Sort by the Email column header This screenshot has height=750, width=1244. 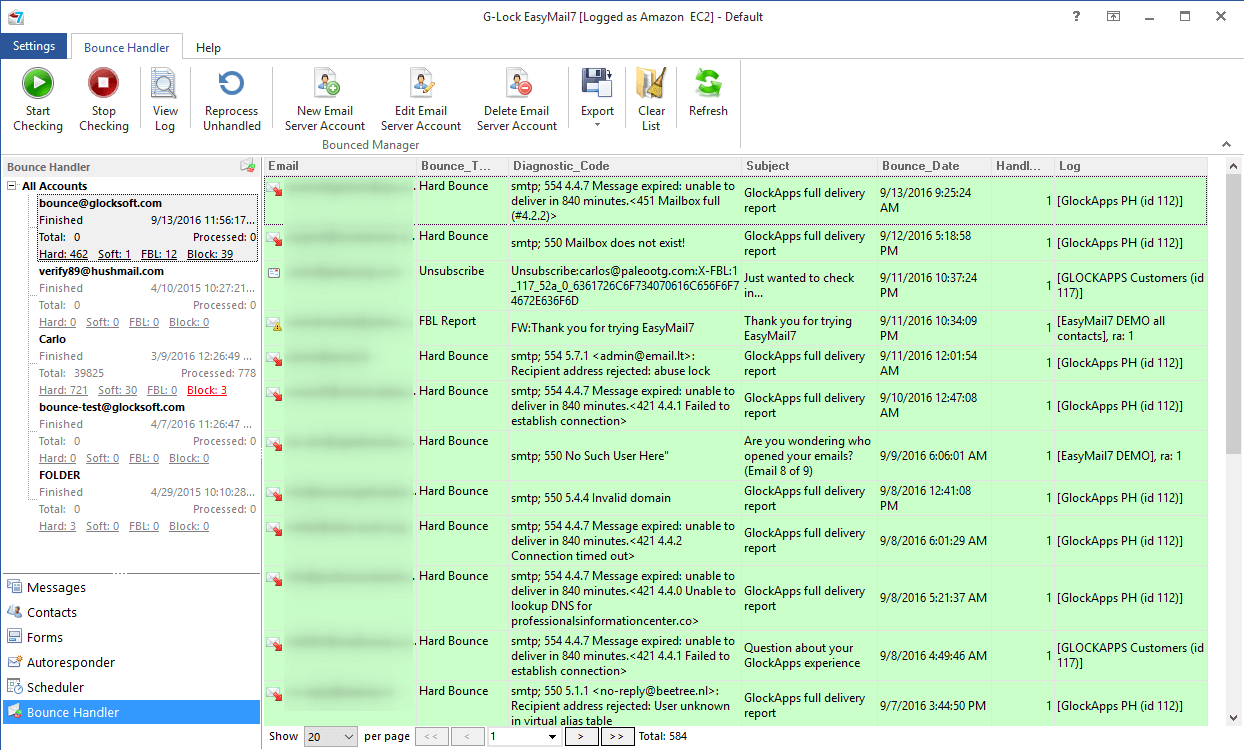coord(340,166)
